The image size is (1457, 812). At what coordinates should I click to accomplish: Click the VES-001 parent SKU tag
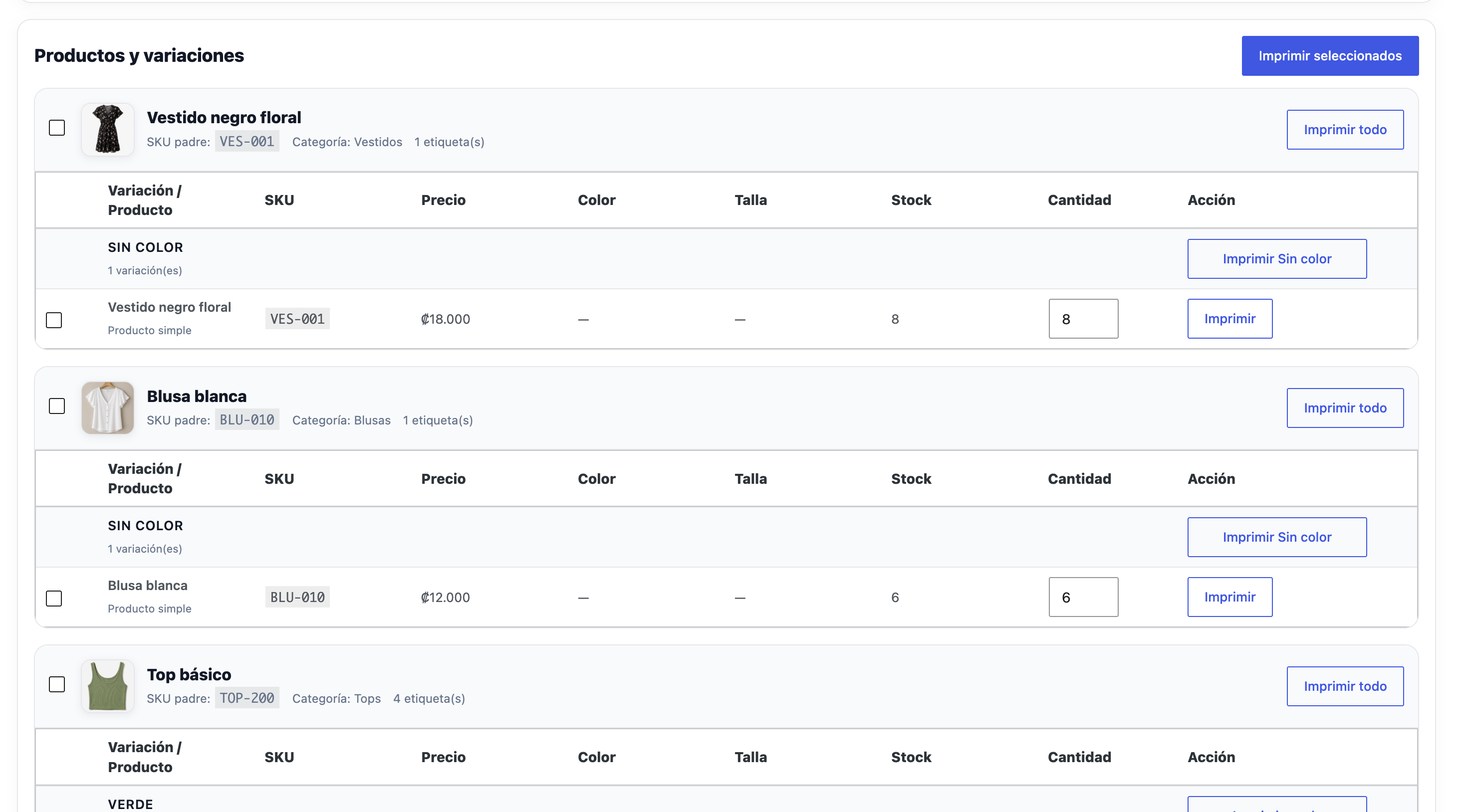coord(246,141)
